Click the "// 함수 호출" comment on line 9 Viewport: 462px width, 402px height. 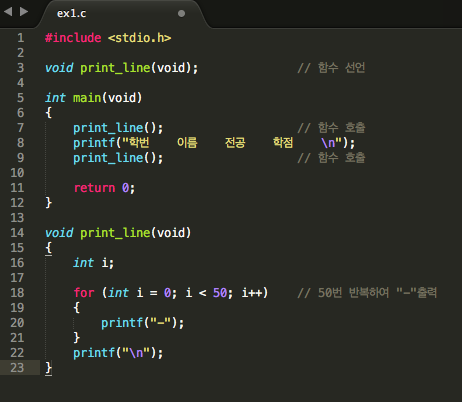pos(331,158)
